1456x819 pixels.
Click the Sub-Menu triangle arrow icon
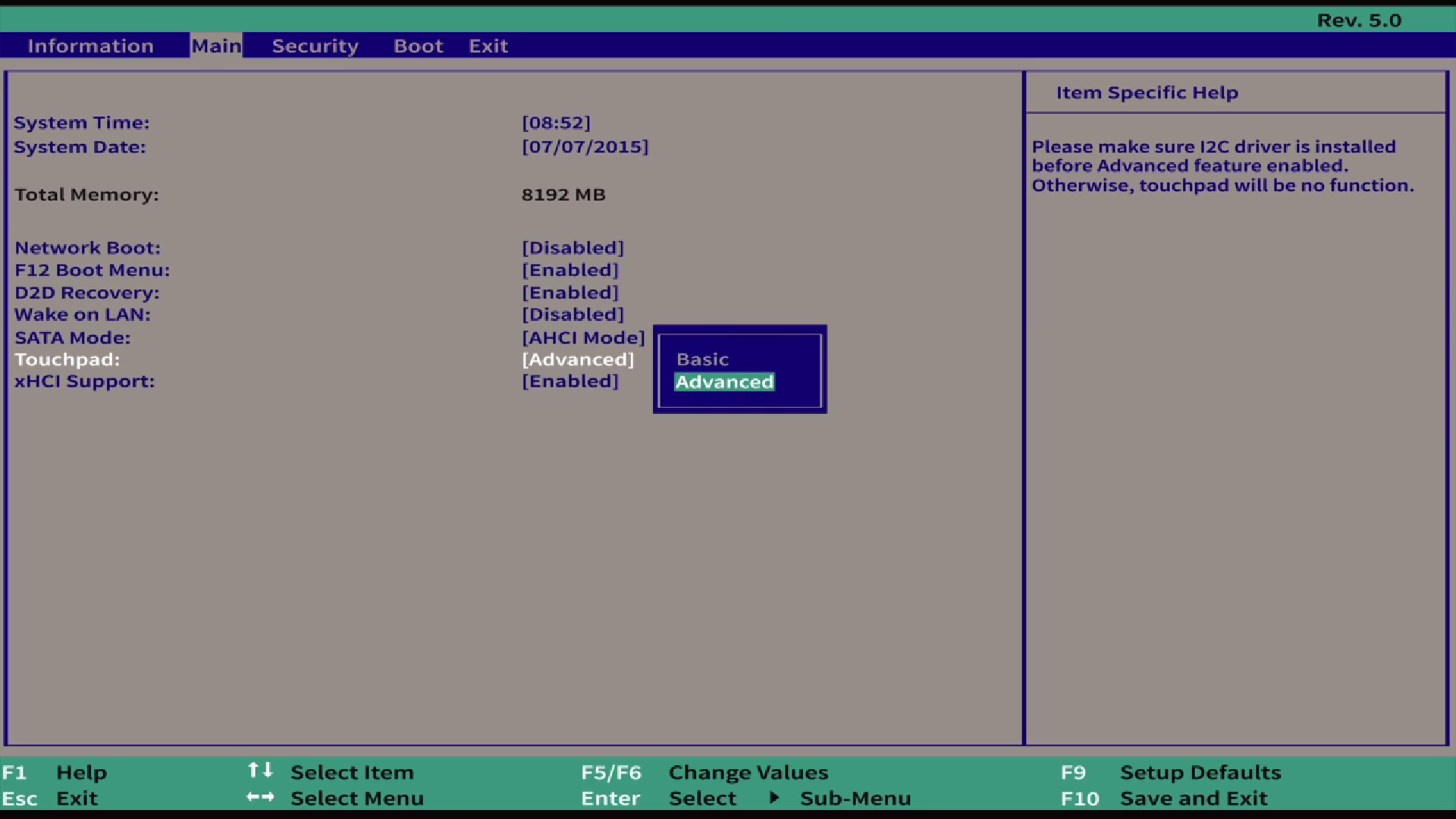tap(773, 797)
